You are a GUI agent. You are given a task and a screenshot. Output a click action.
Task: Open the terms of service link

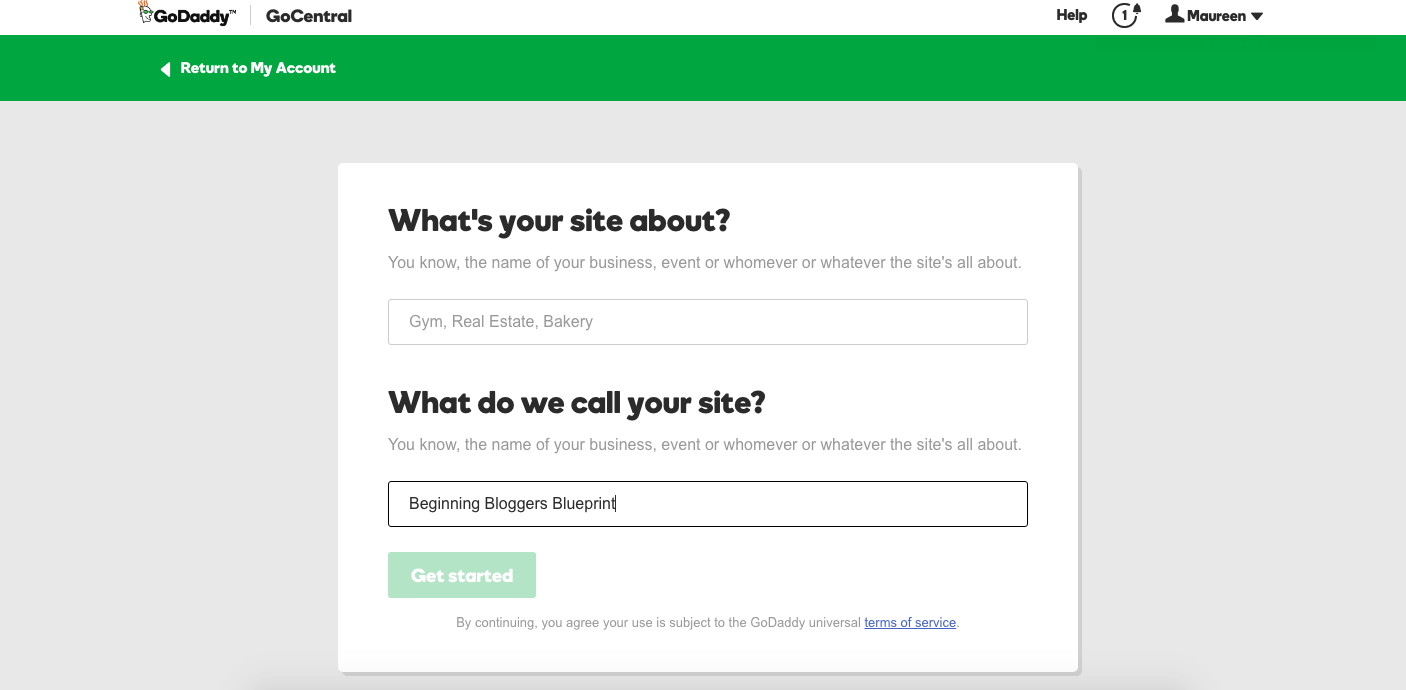point(910,622)
